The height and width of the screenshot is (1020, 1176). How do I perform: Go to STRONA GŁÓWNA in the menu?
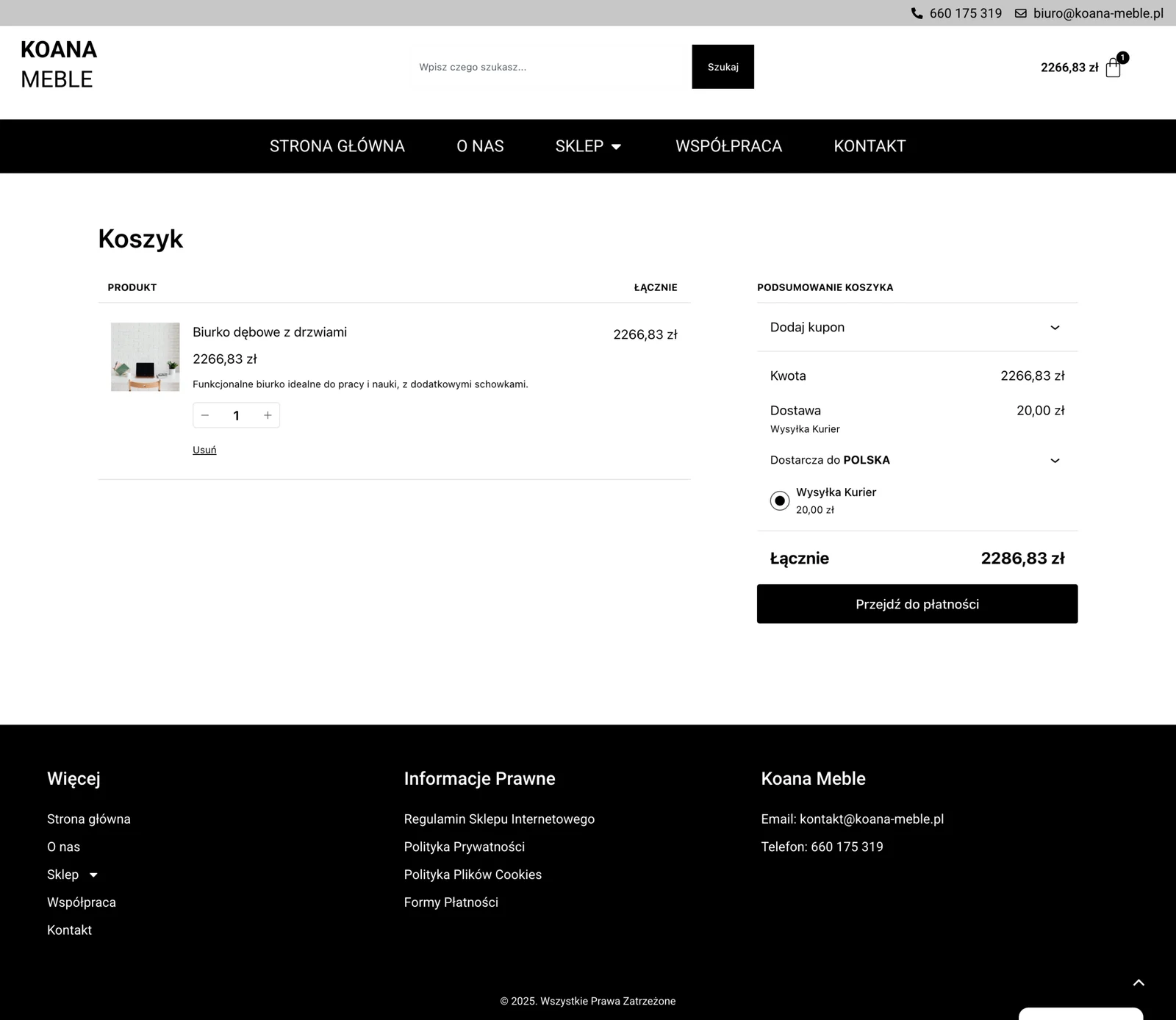(337, 146)
